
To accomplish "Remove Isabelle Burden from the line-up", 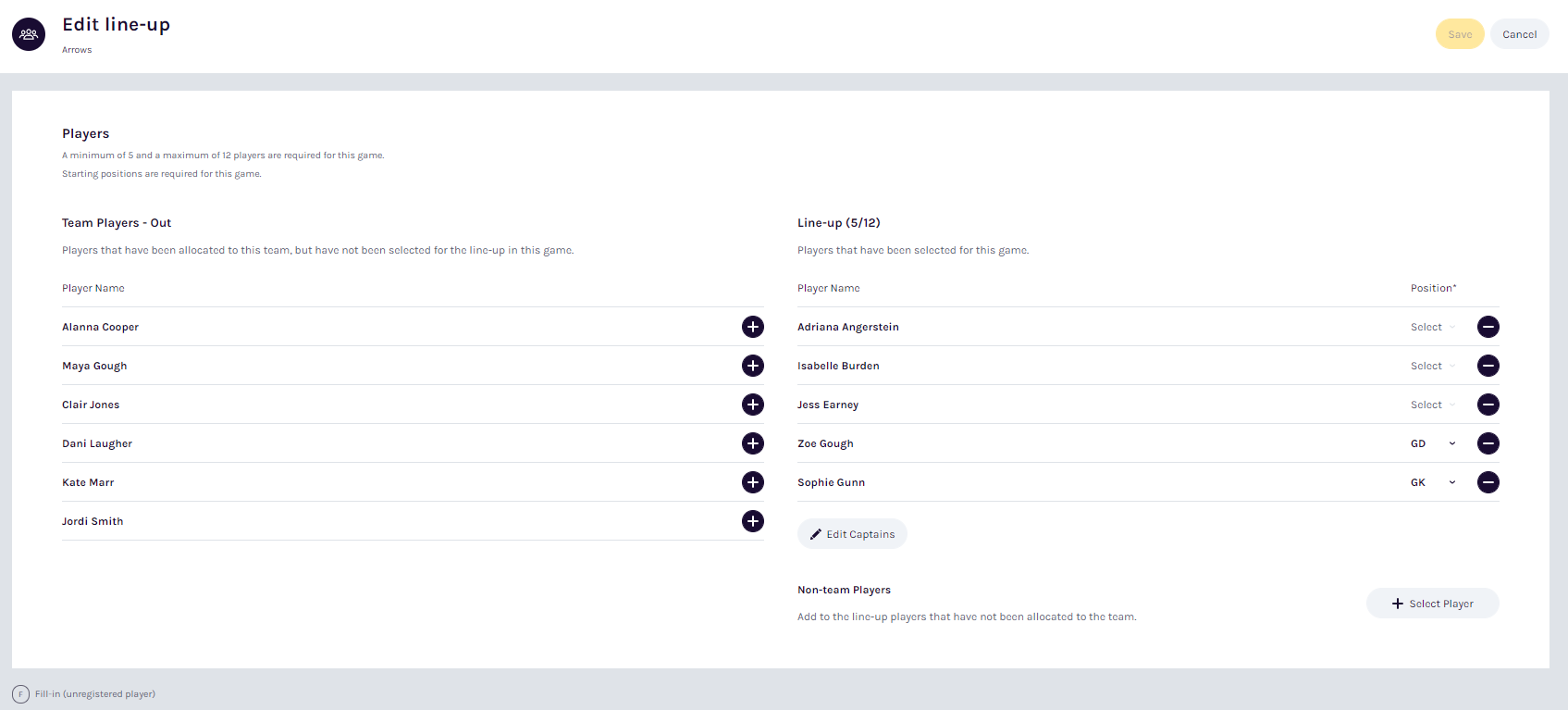I will 1488,366.
